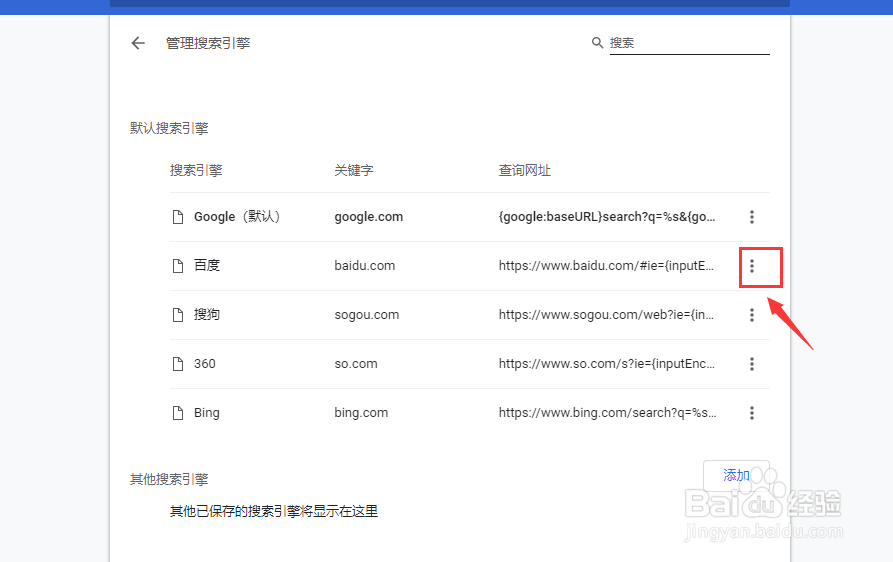Select the 搜狗 engine name
The width and height of the screenshot is (893, 562).
point(207,314)
